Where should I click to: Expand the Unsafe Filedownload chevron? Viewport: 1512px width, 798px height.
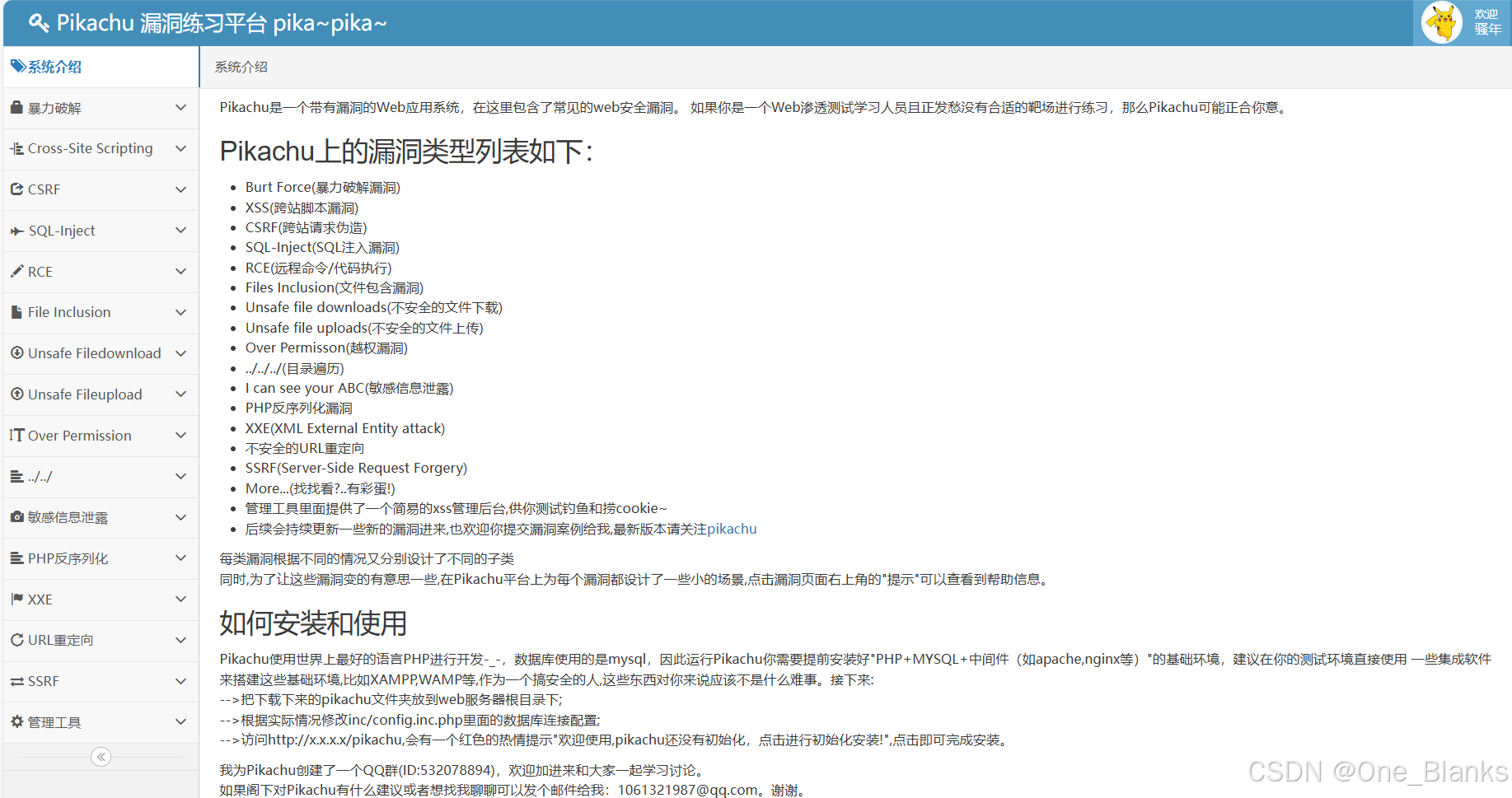(181, 353)
